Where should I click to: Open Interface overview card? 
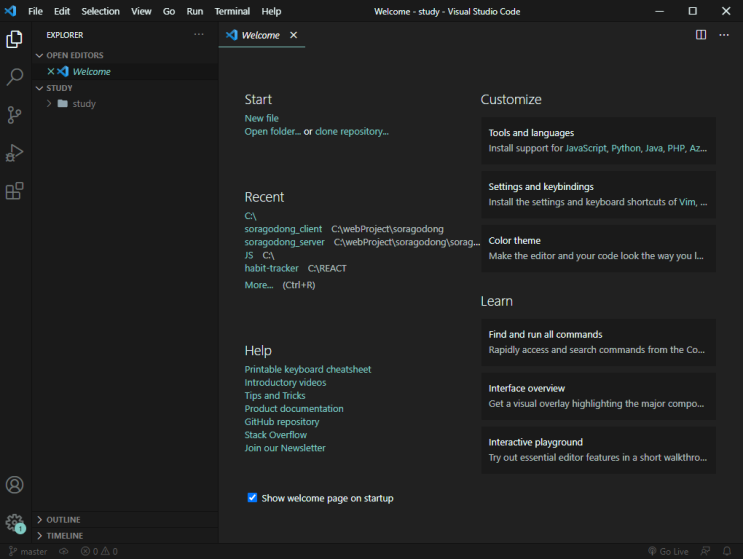coord(598,396)
